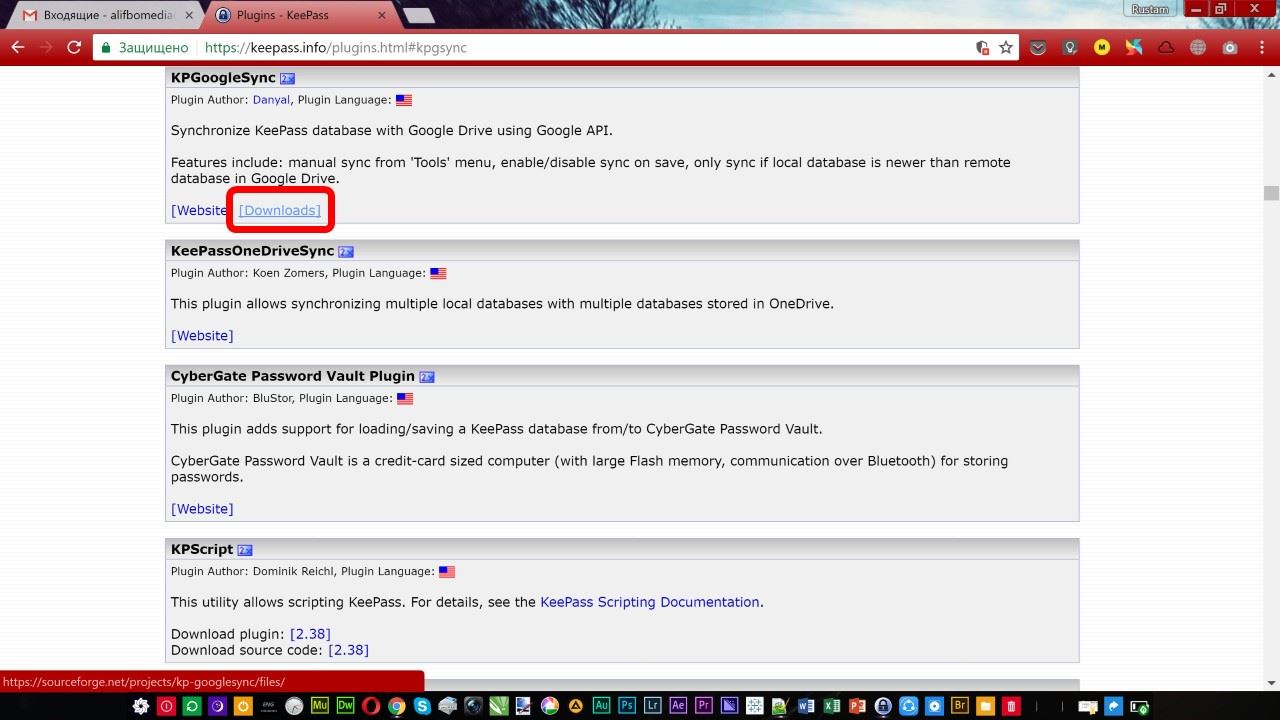Click the ENG language indicator in the taskbar
Image resolution: width=1280 pixels, height=720 pixels.
(x=268, y=706)
